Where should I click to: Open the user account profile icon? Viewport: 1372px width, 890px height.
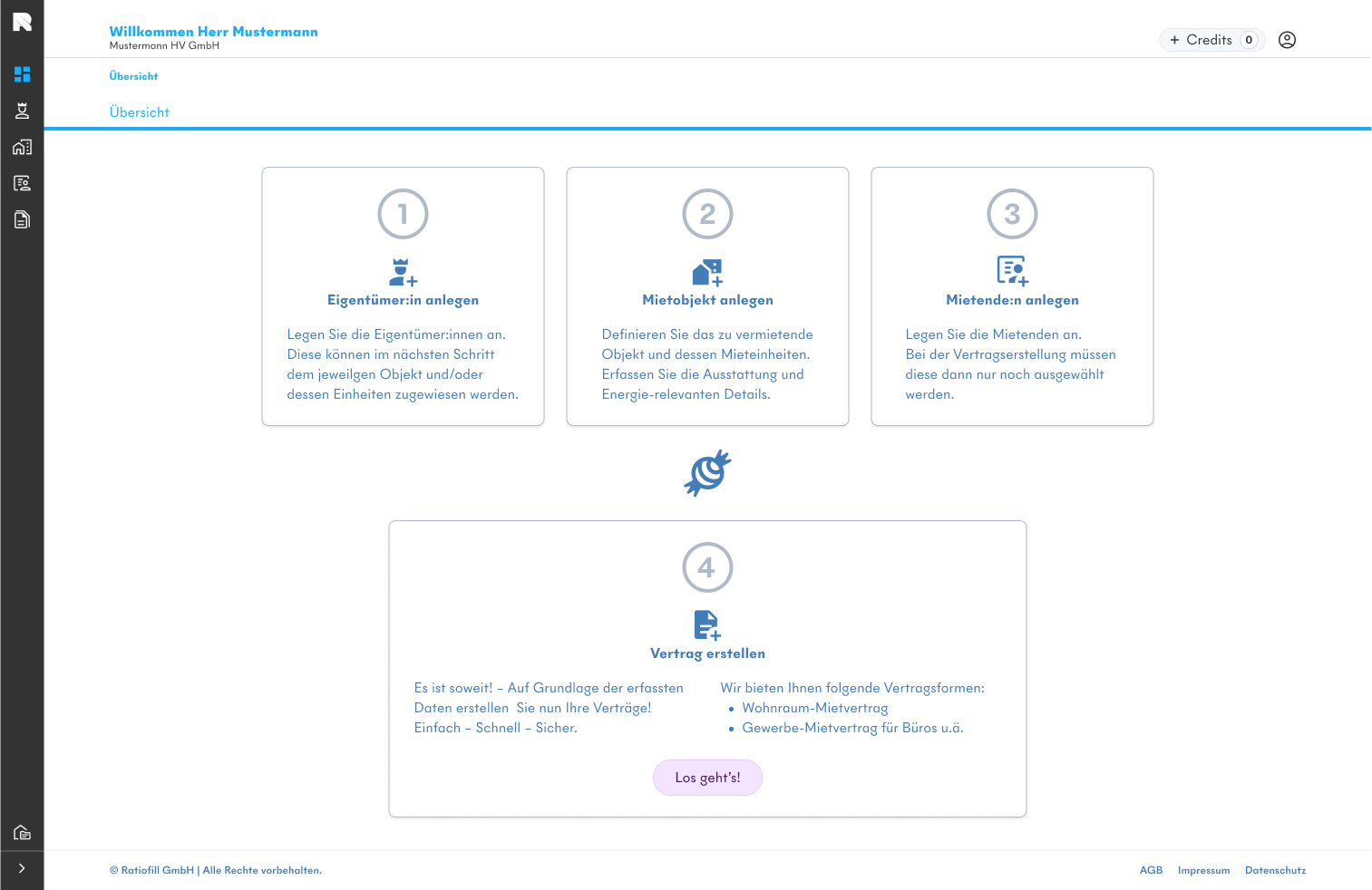tap(1287, 40)
